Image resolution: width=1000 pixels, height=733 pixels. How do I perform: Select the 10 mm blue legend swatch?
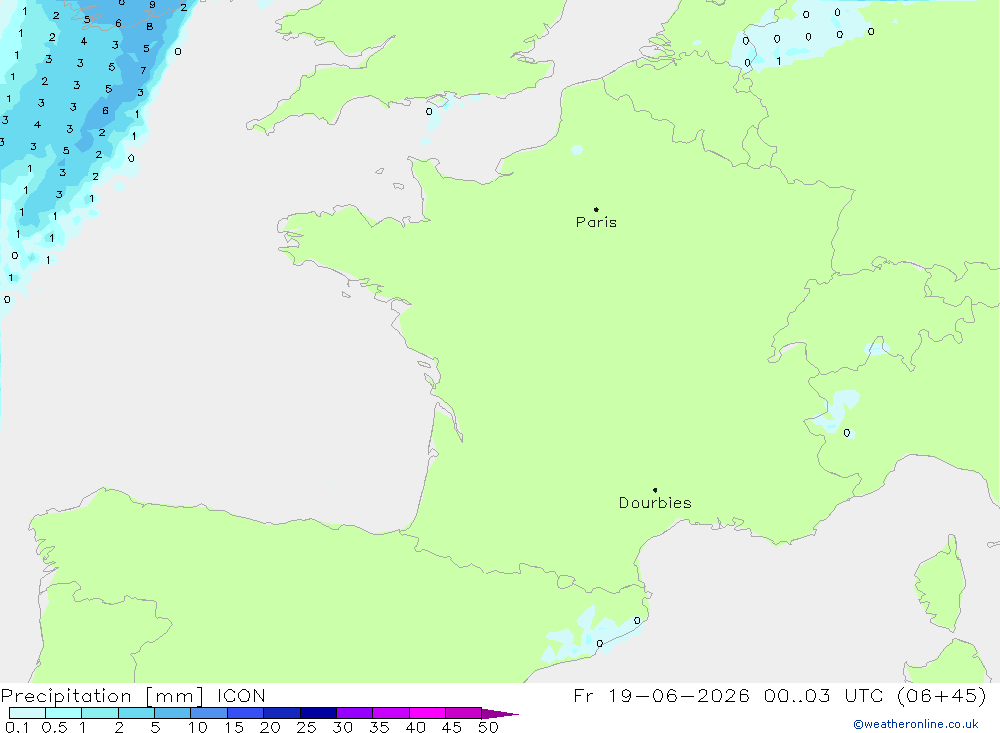click(209, 713)
